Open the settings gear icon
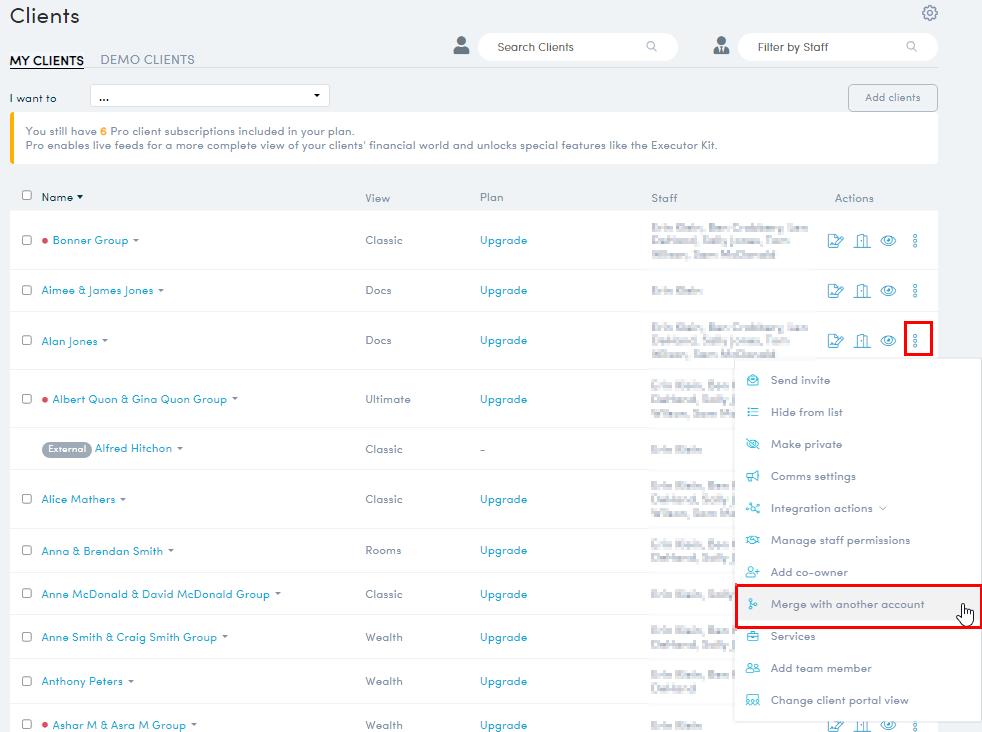The image size is (982, 732). click(930, 13)
